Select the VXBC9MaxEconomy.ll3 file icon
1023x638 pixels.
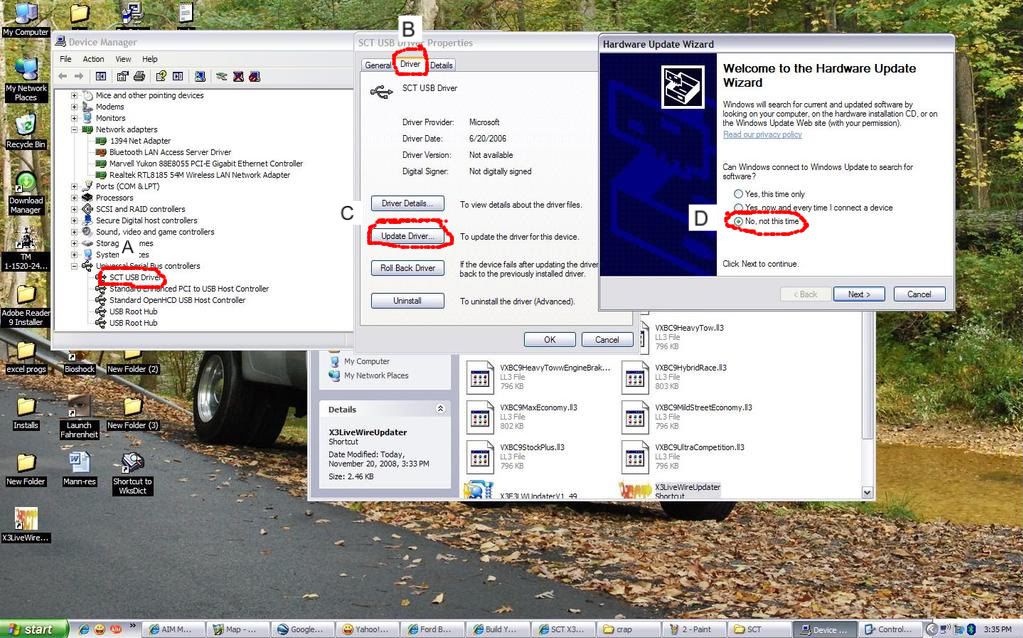[480, 418]
